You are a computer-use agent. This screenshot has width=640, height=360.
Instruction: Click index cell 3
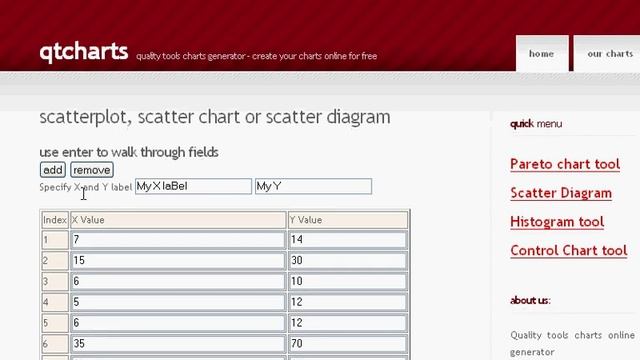pos(55,281)
